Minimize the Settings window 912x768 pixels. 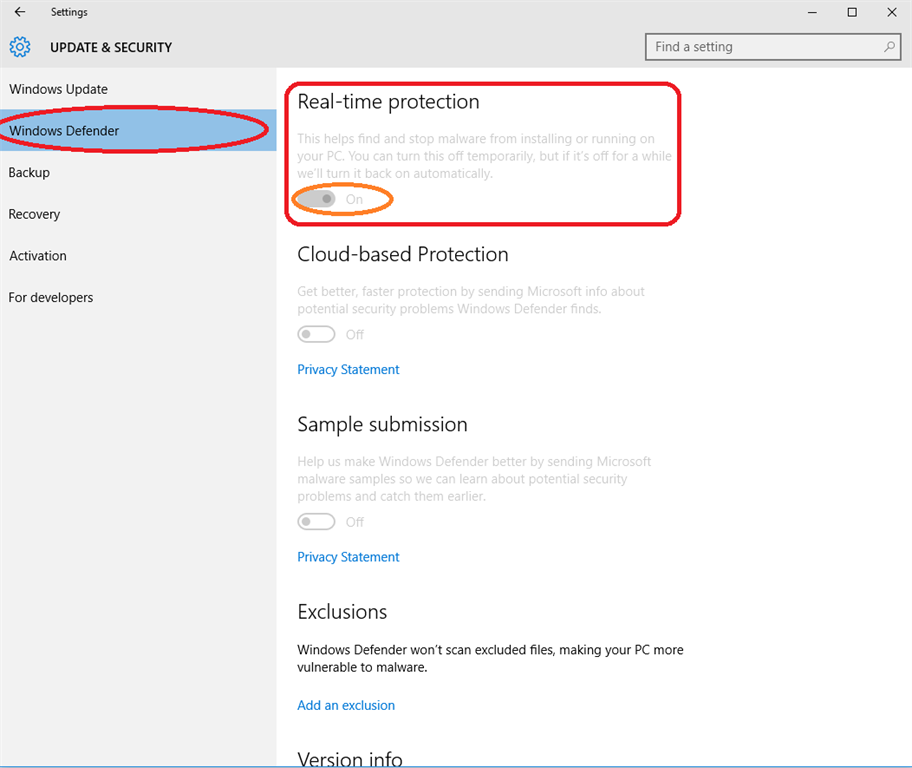pos(813,12)
